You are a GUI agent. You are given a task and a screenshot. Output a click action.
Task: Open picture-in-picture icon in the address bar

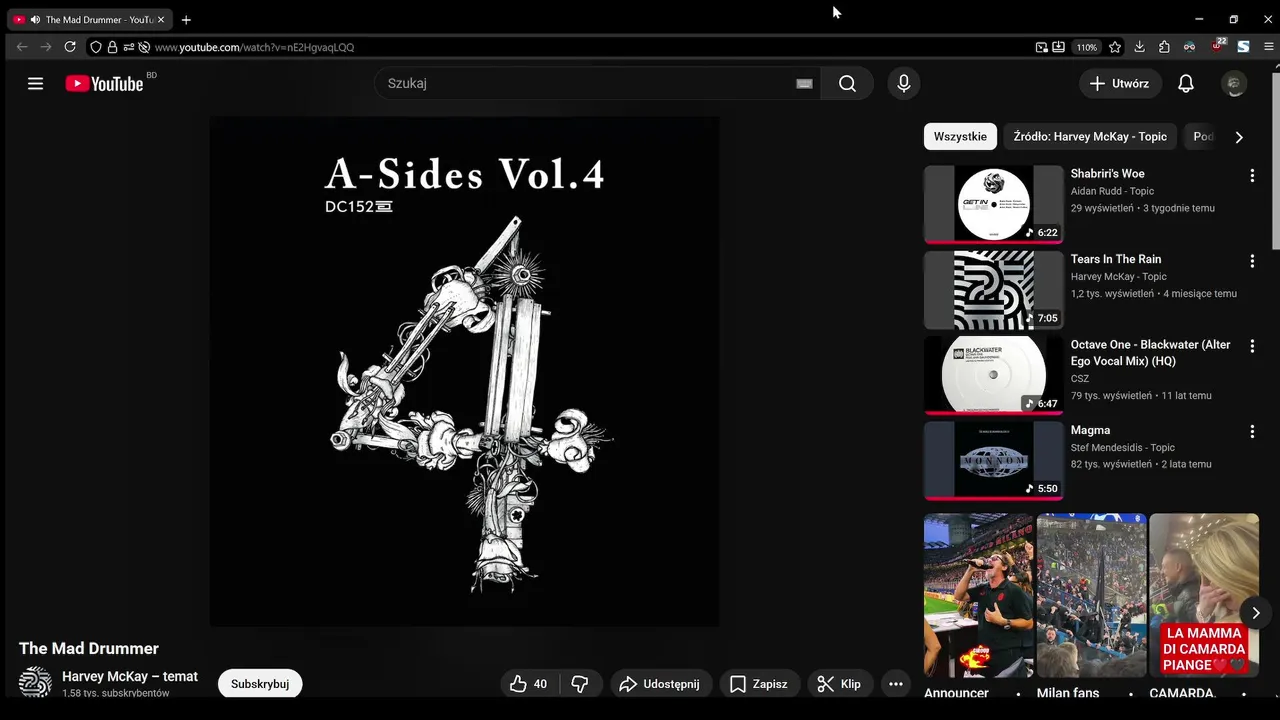coord(1041,47)
